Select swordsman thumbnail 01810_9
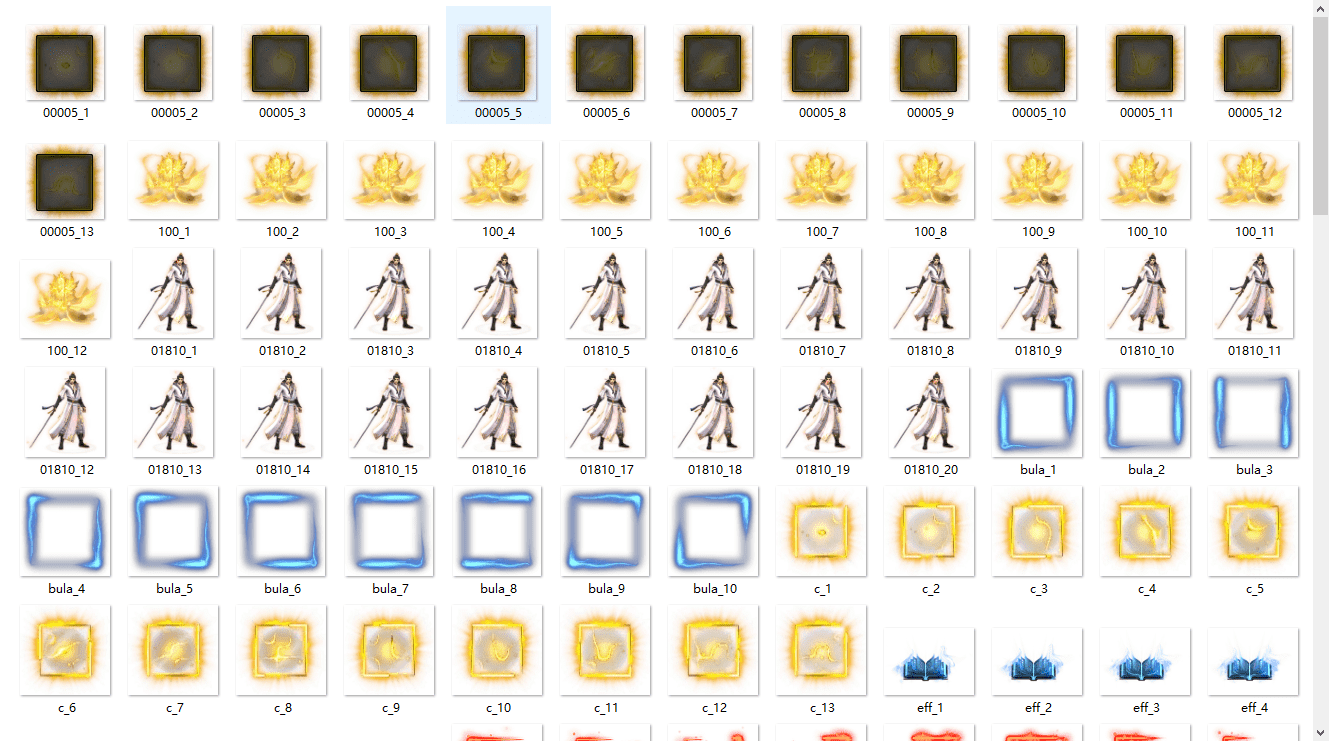The width and height of the screenshot is (1329, 741). pos(1037,293)
